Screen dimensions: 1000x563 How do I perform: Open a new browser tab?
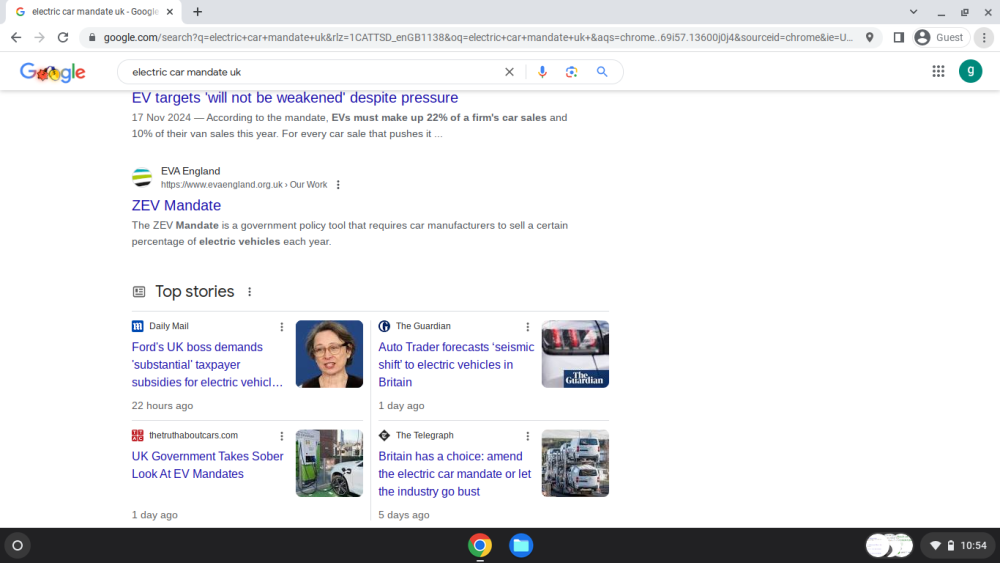coord(198,11)
